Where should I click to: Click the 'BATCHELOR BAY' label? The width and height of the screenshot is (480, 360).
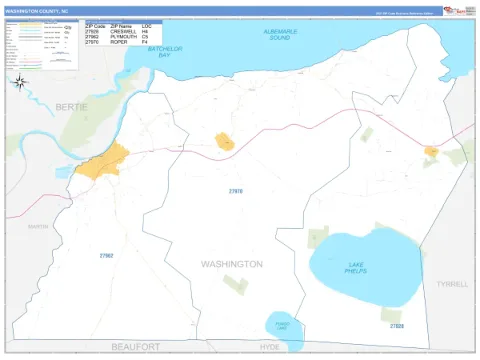(165, 52)
